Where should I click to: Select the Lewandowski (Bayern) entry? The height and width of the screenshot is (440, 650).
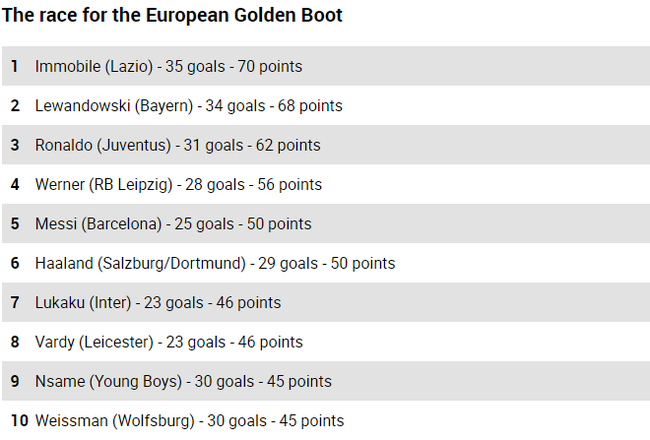[x=326, y=105]
